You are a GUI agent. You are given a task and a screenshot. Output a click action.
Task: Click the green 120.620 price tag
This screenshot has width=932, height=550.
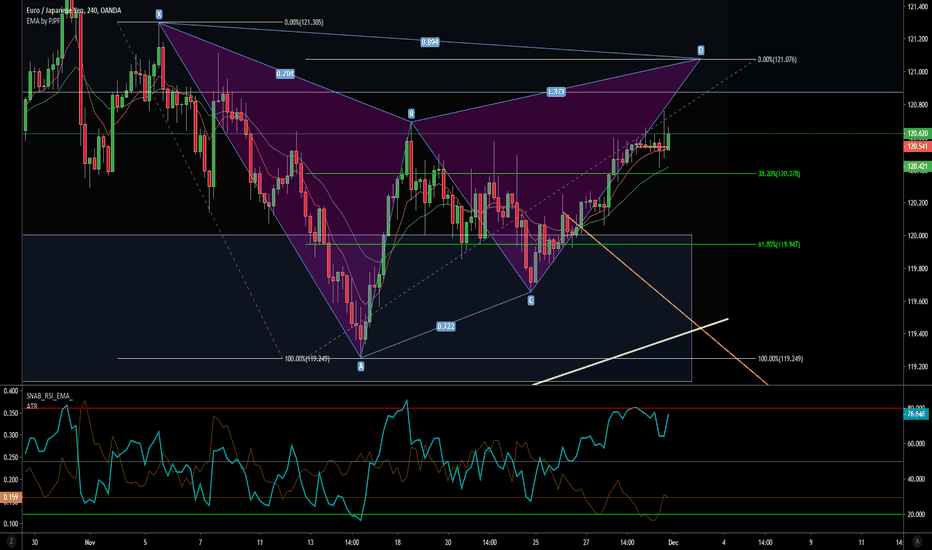point(915,134)
